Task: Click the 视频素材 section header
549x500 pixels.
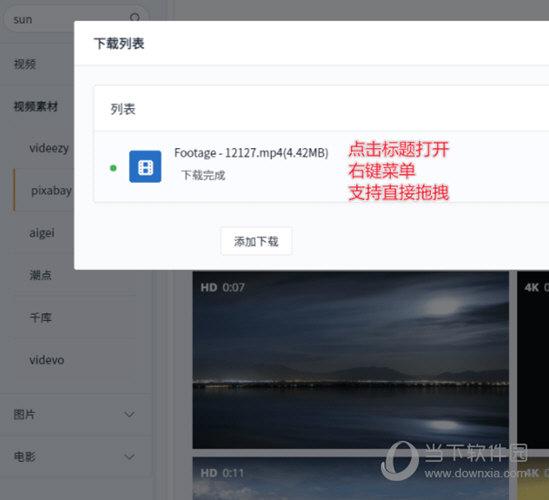Action: 35,106
